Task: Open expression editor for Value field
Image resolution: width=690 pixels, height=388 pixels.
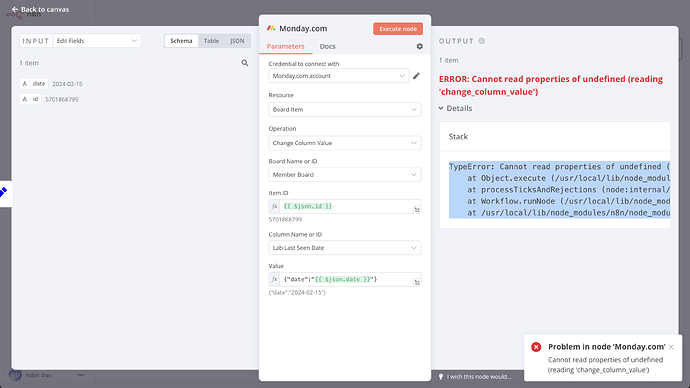Action: tap(417, 282)
